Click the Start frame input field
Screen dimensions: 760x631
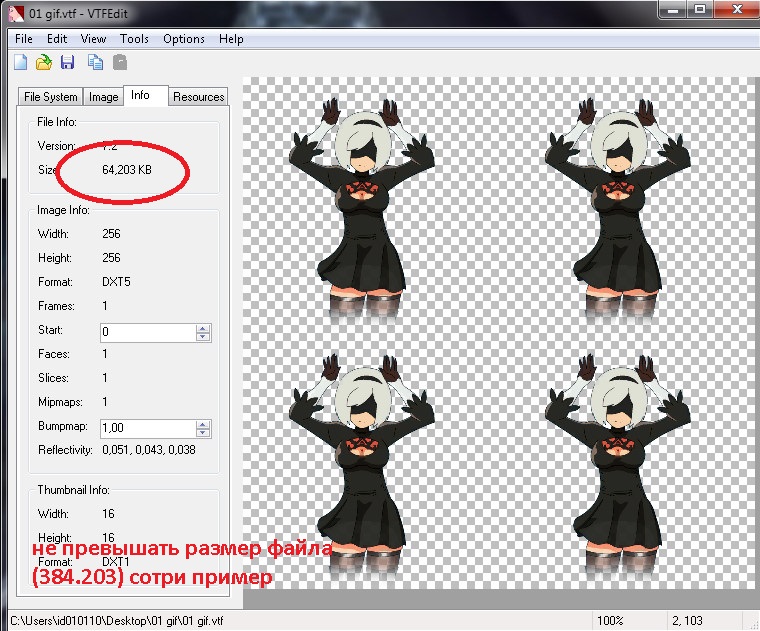[x=147, y=332]
